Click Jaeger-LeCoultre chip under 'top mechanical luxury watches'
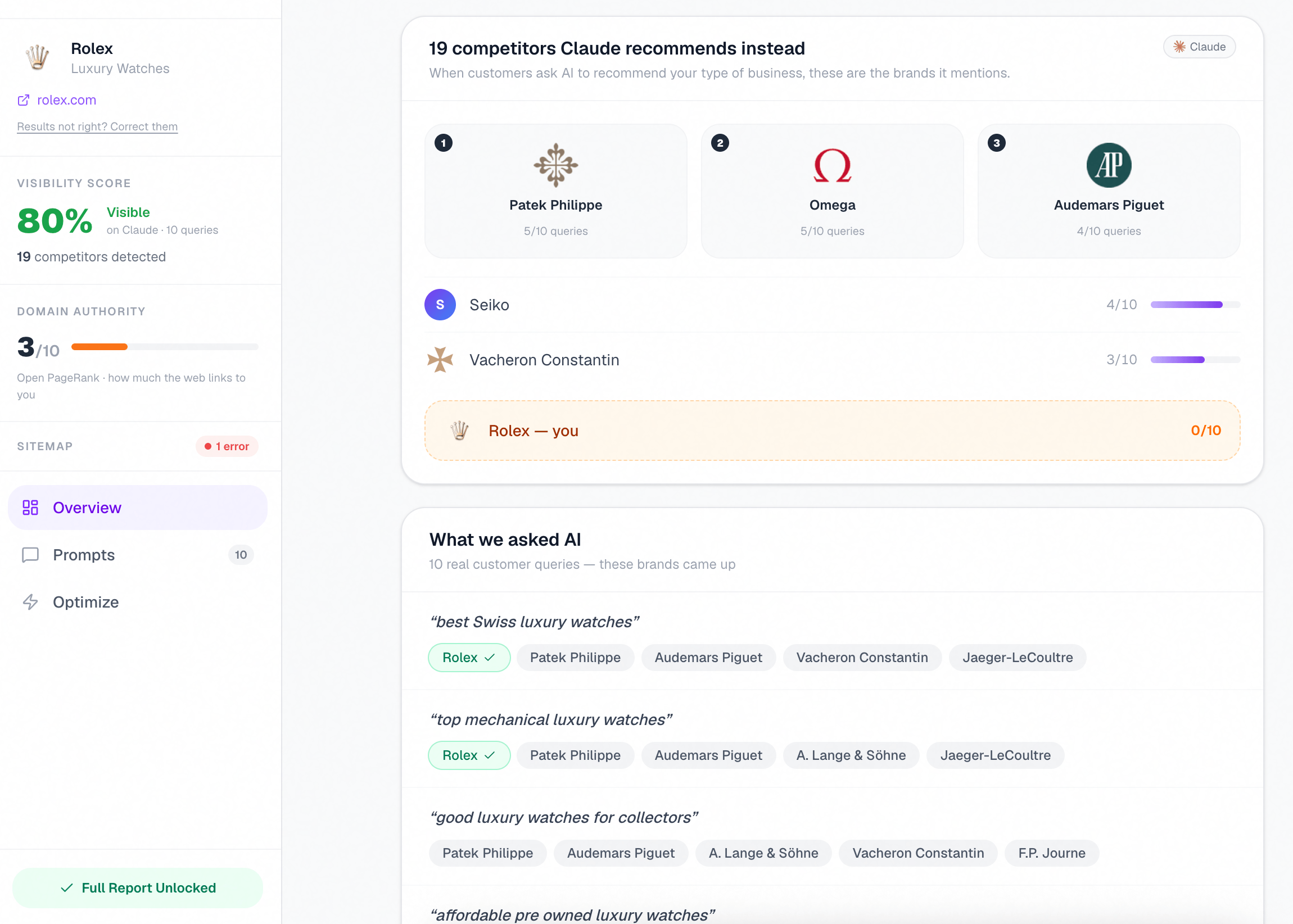This screenshot has height=924, width=1293. coord(996,755)
